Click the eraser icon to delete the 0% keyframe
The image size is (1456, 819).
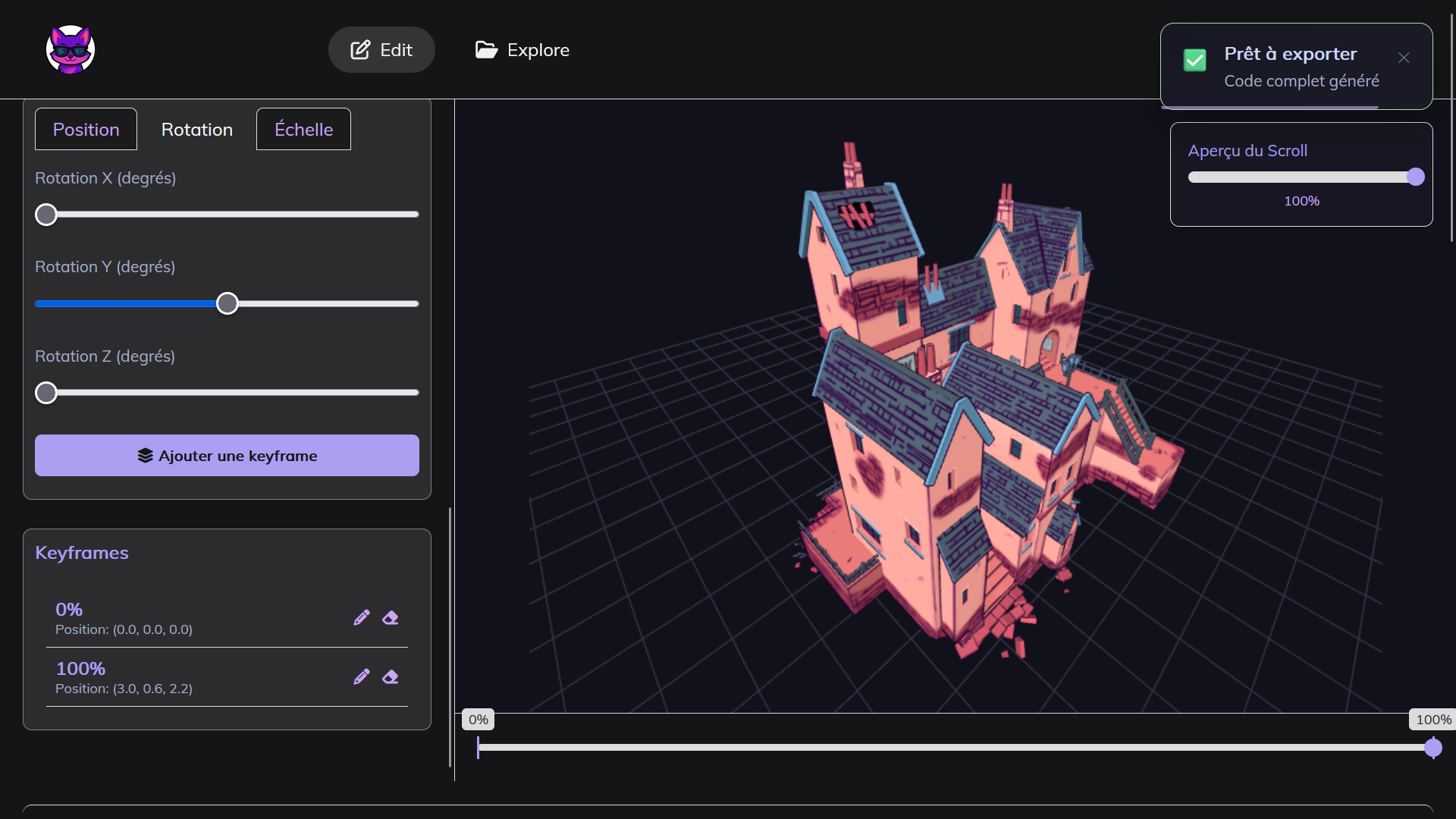pyautogui.click(x=391, y=618)
